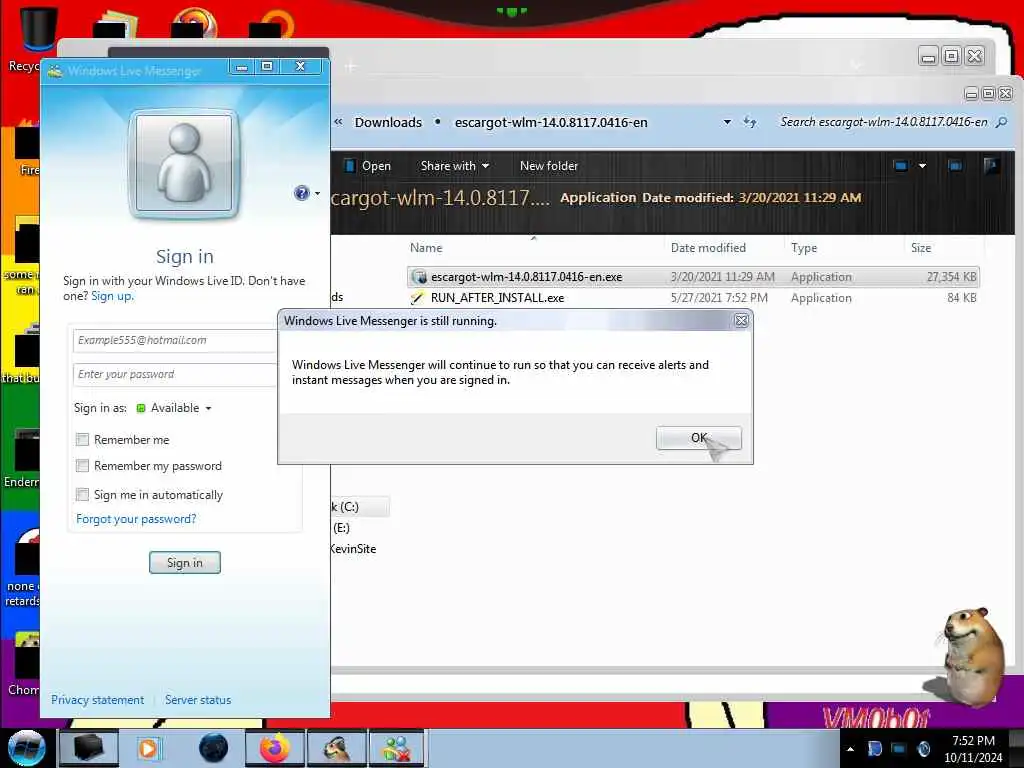
Task: Open the dropdown arrow beside the help icon
Action: [x=317, y=193]
